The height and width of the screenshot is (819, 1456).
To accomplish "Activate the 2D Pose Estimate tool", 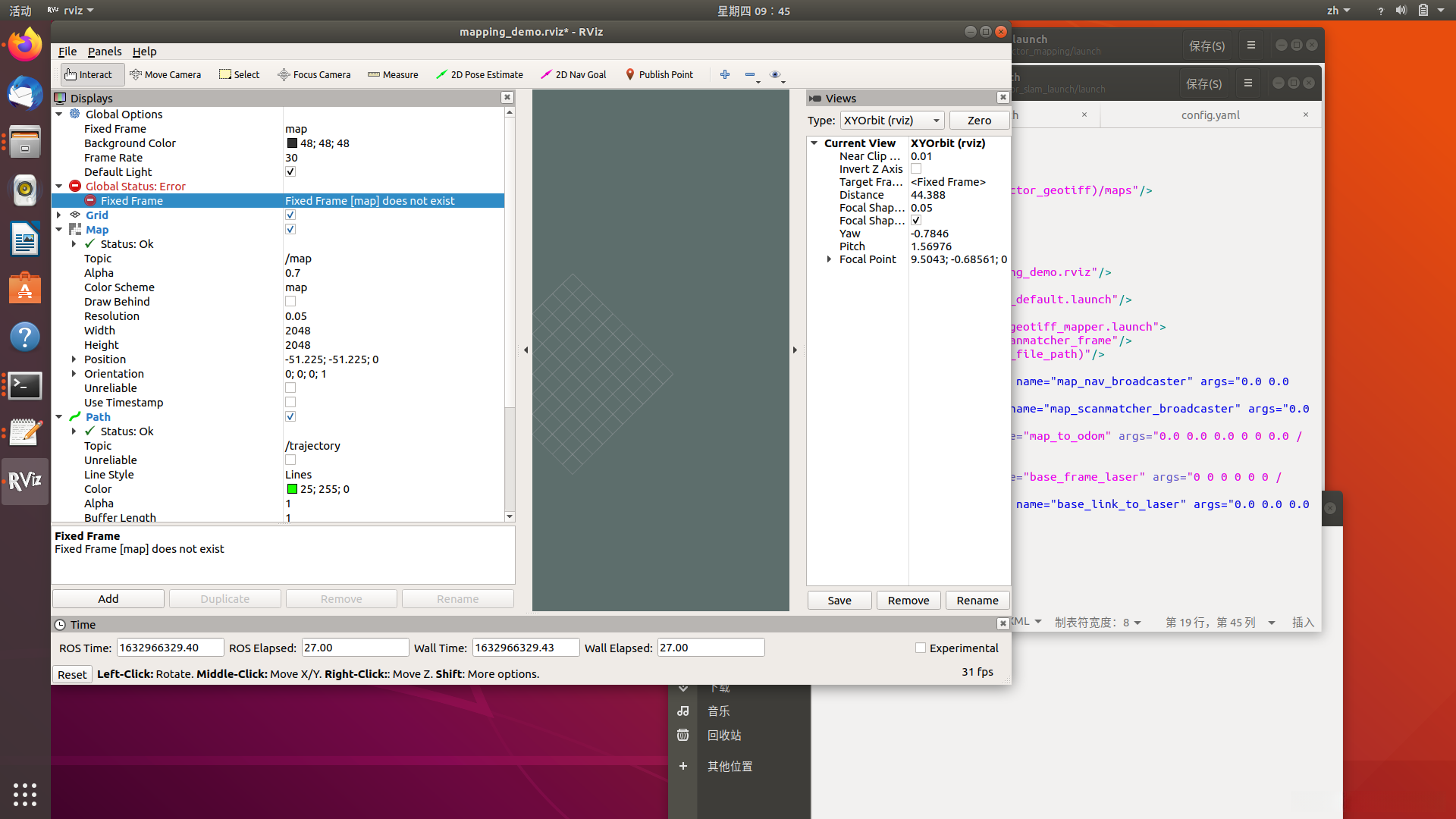I will pos(479,74).
